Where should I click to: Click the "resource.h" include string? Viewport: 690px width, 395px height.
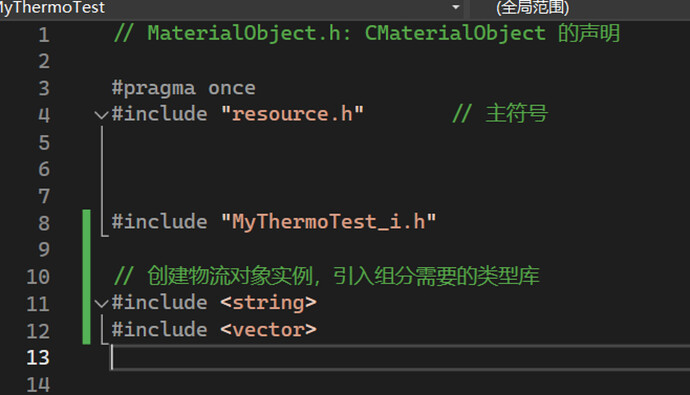click(x=292, y=114)
